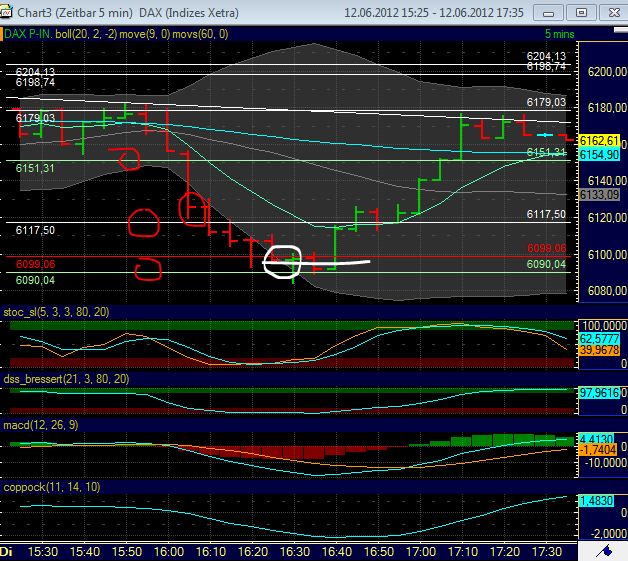Open the macd(12, 26, 9) indicator title
Screen dimensions: 628x561
point(40,425)
